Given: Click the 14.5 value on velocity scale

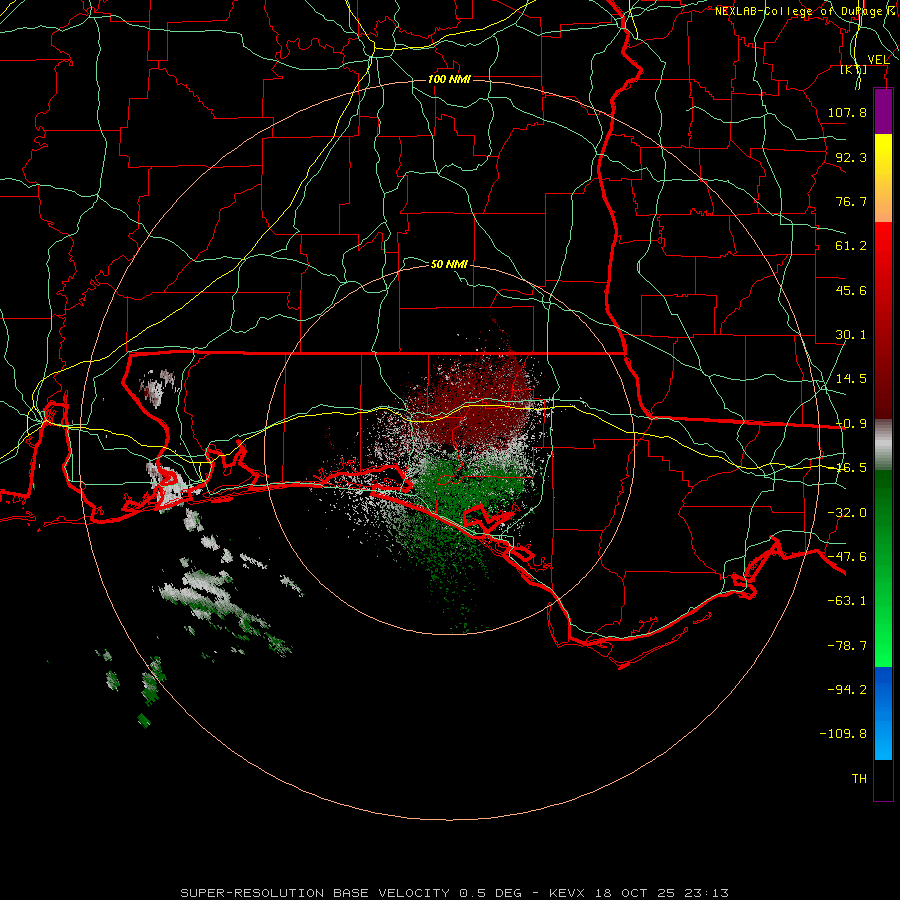Looking at the screenshot, I should point(851,379).
